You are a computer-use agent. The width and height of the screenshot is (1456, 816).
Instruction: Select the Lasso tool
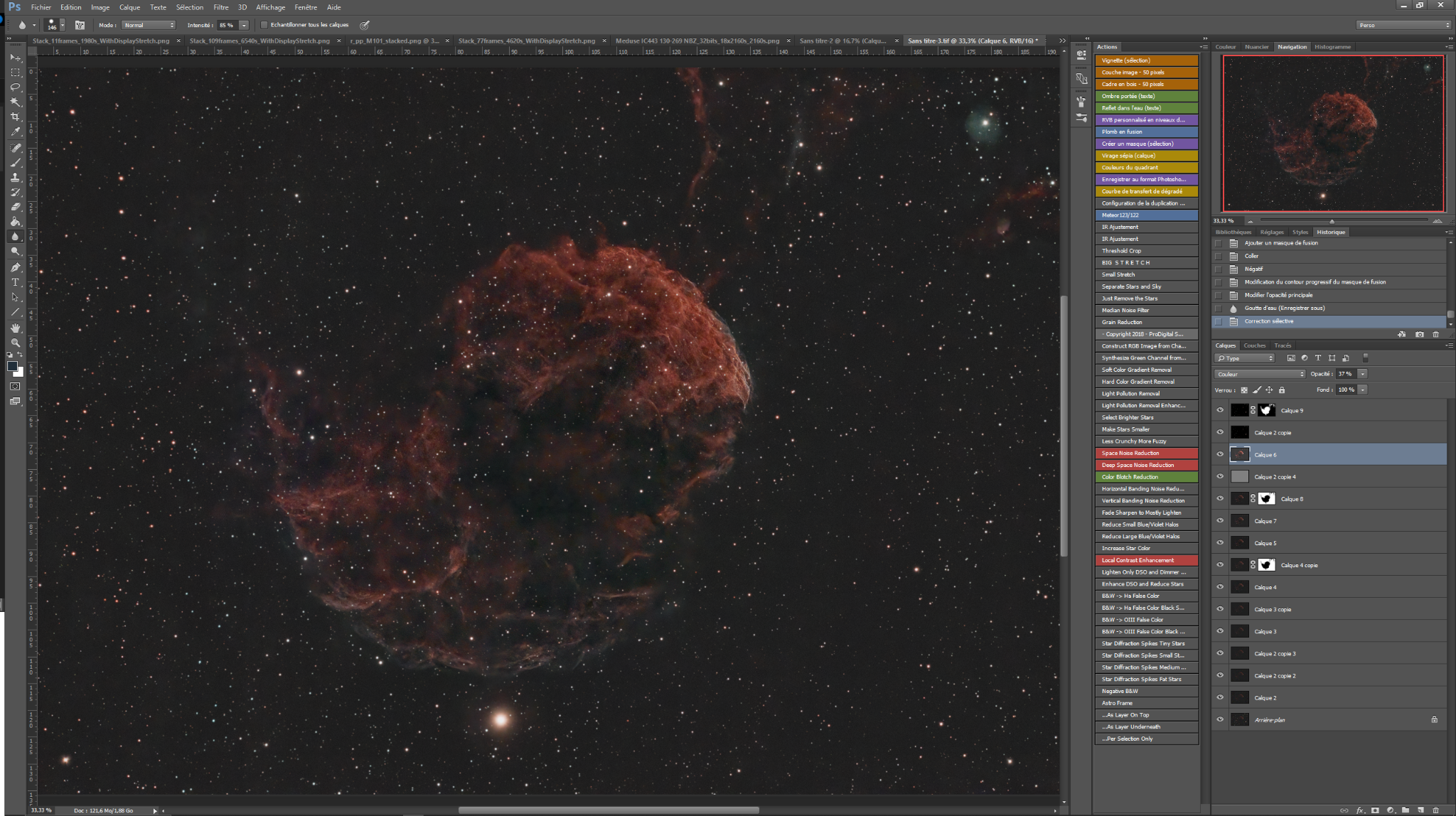click(x=16, y=87)
